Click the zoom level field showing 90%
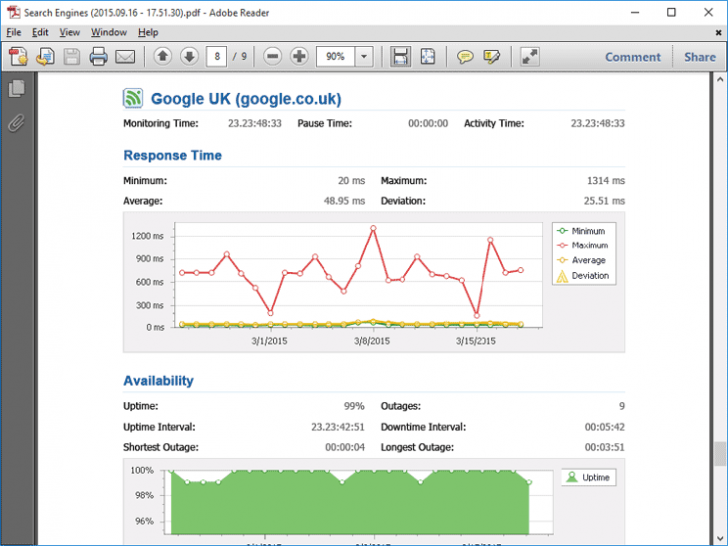Screen dimensions: 728x546 (x=335, y=57)
